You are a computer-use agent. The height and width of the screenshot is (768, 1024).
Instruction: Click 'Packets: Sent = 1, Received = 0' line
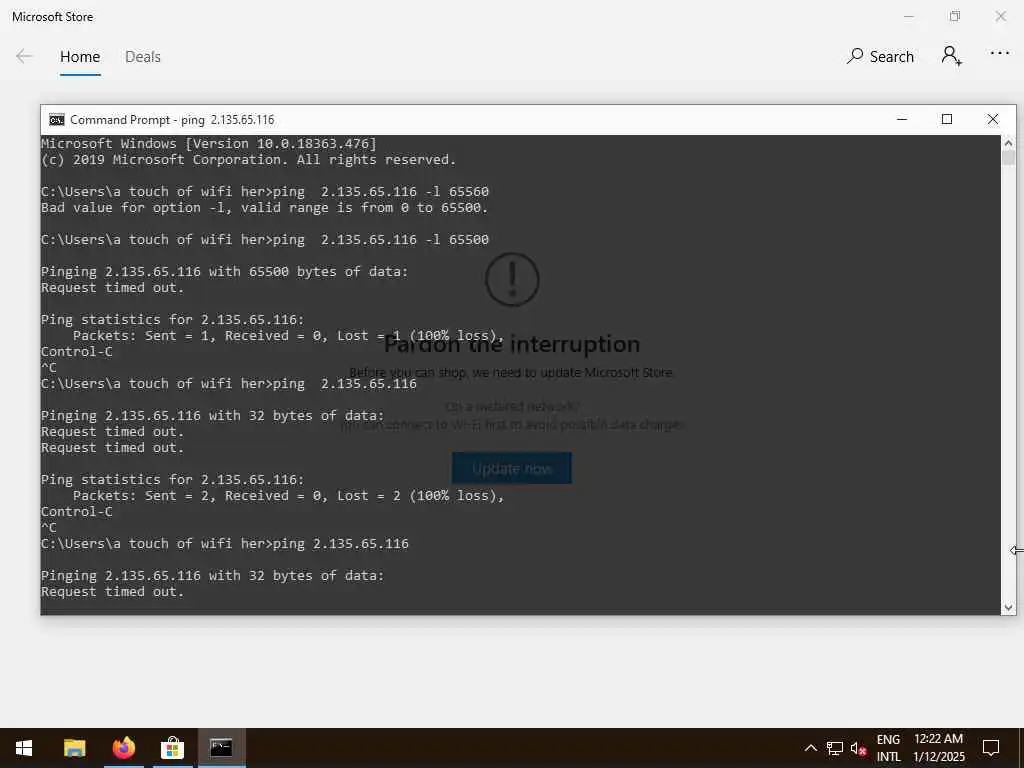coord(288,336)
